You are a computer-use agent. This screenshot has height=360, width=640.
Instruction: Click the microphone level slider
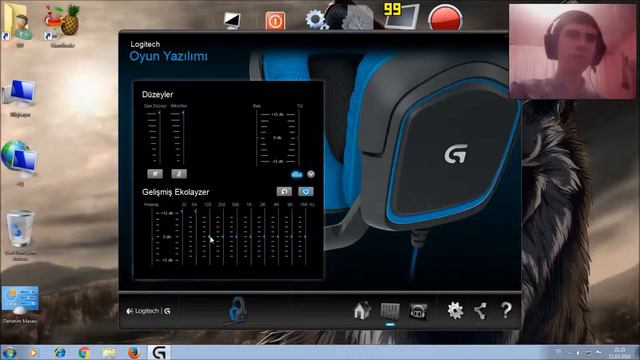pos(183,137)
